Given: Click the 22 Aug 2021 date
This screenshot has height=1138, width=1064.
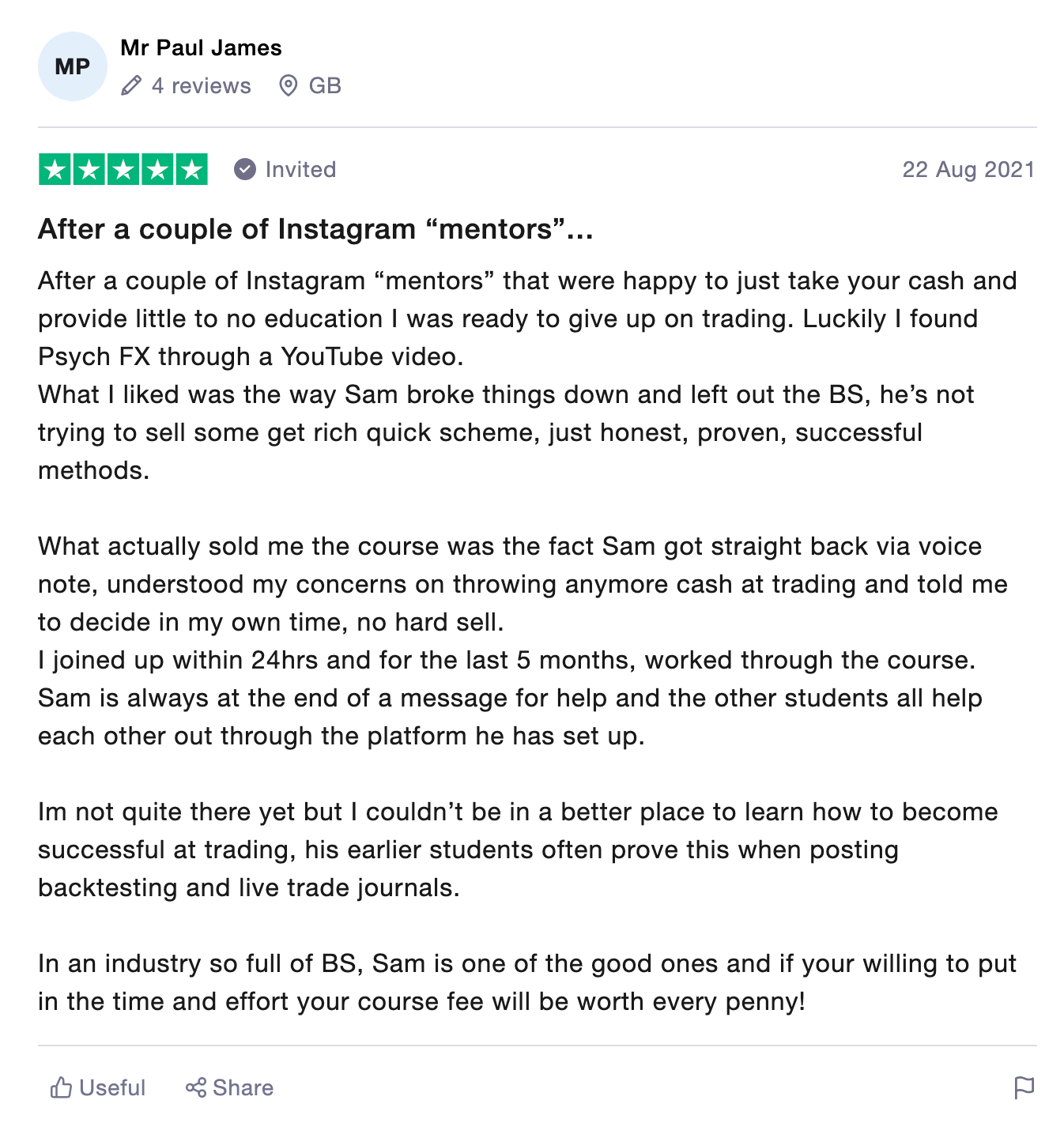Looking at the screenshot, I should [968, 169].
